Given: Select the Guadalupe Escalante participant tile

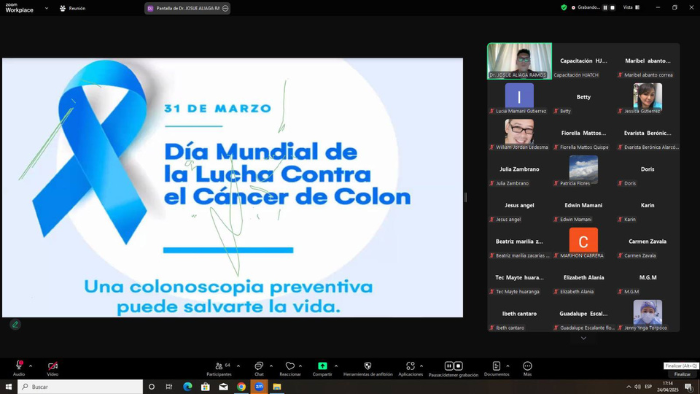Looking at the screenshot, I should pos(583,315).
